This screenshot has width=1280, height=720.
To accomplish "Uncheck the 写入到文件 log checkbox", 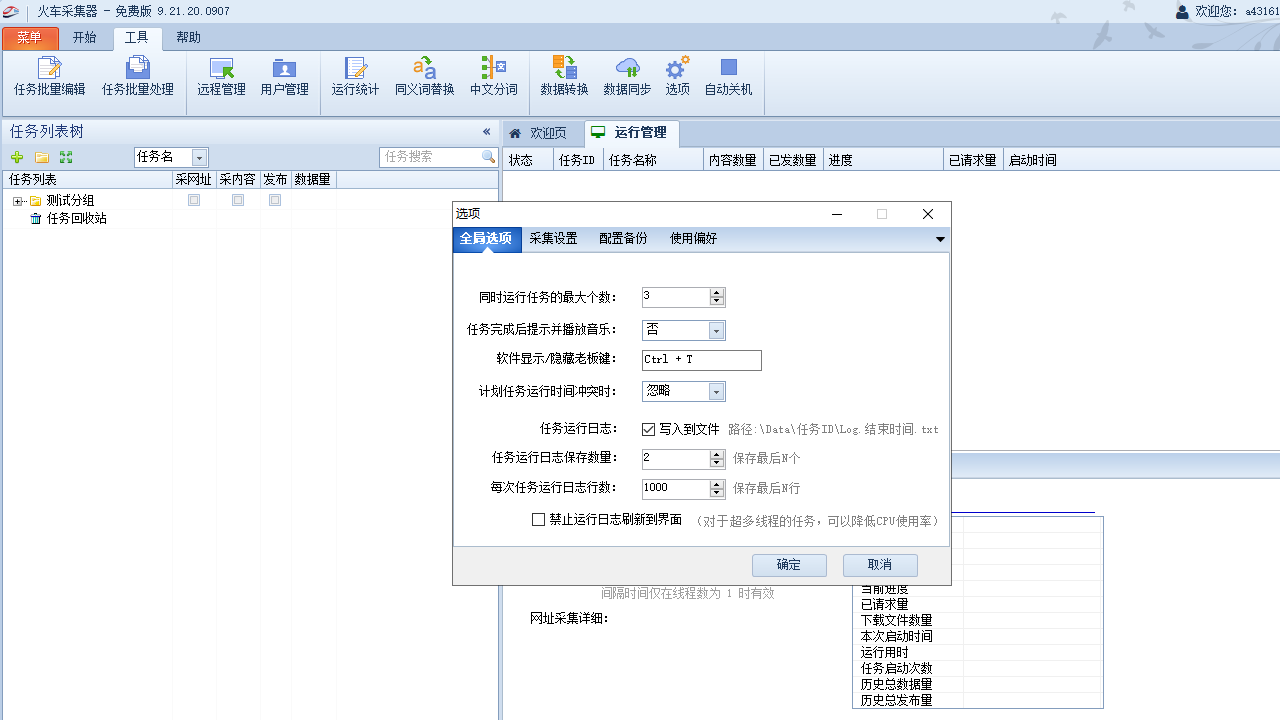I will (x=649, y=429).
